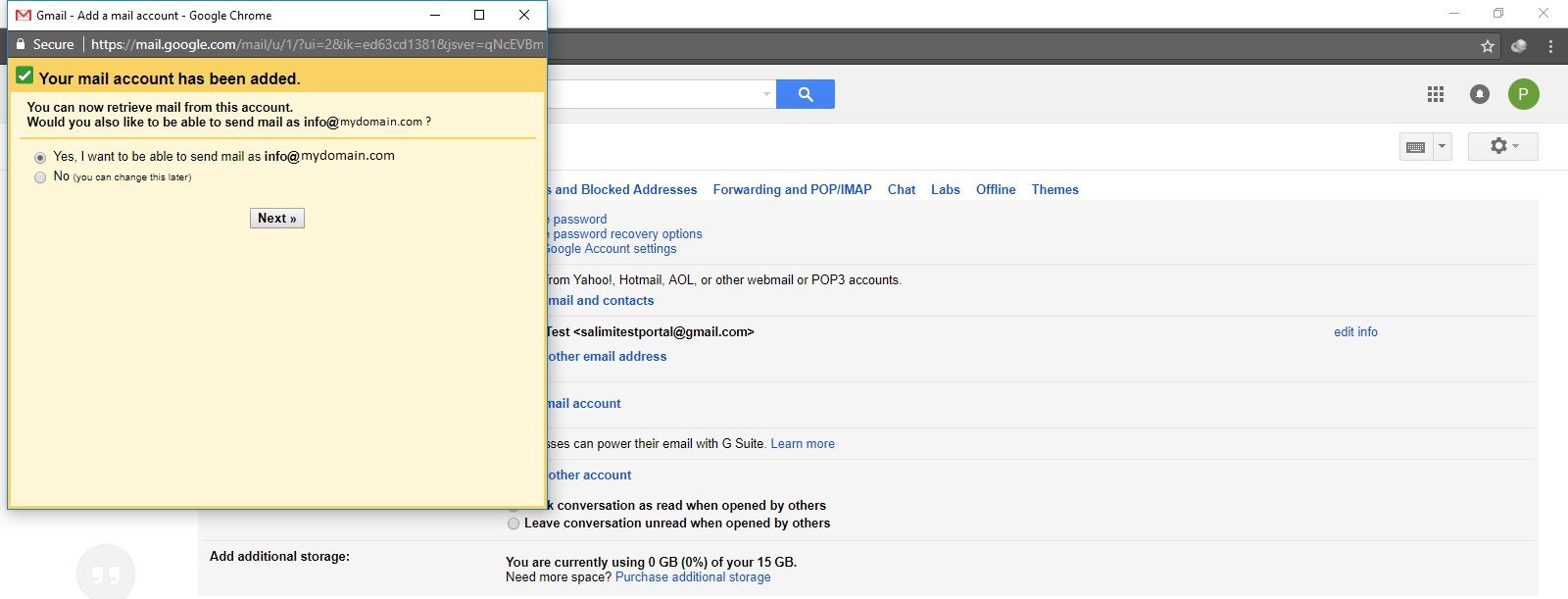Image resolution: width=1568 pixels, height=599 pixels.
Task: Click Import mail and contacts link
Action: pyautogui.click(x=601, y=301)
